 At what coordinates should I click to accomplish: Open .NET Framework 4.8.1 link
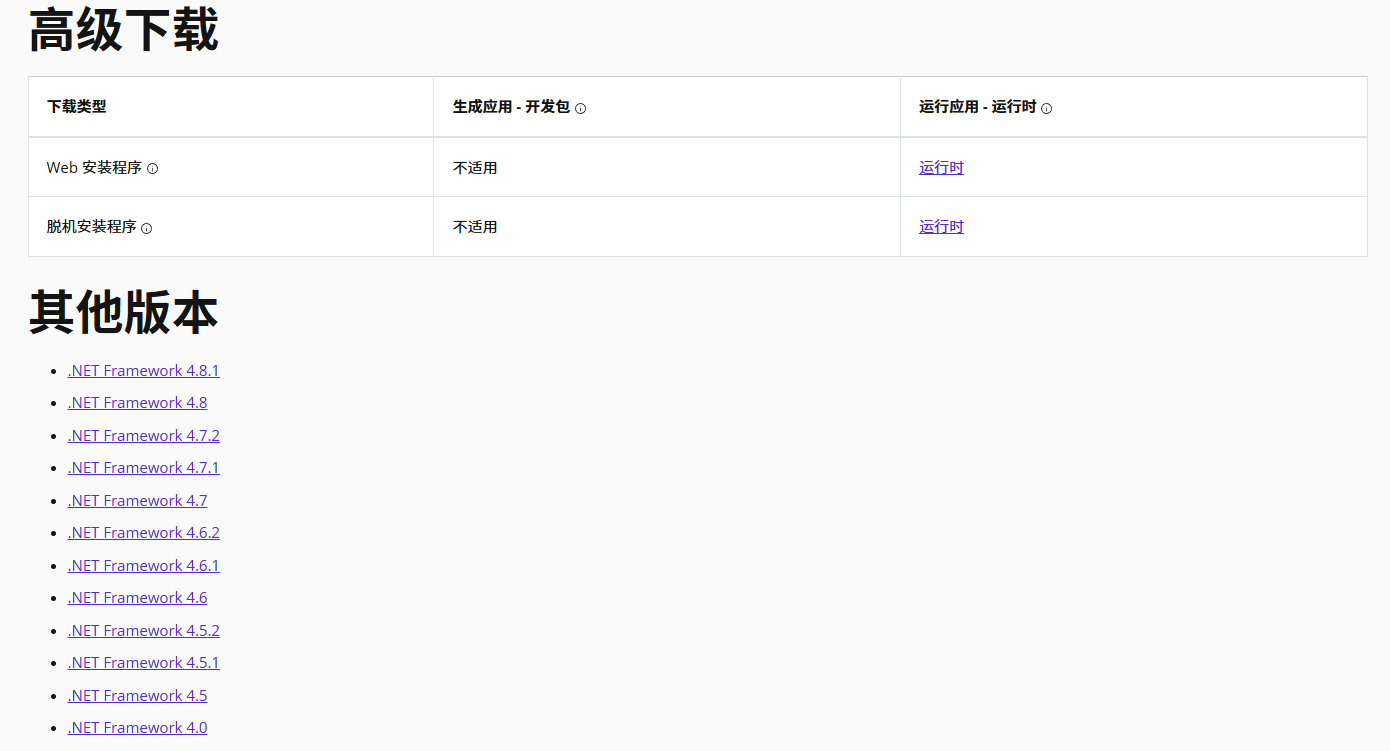point(143,370)
